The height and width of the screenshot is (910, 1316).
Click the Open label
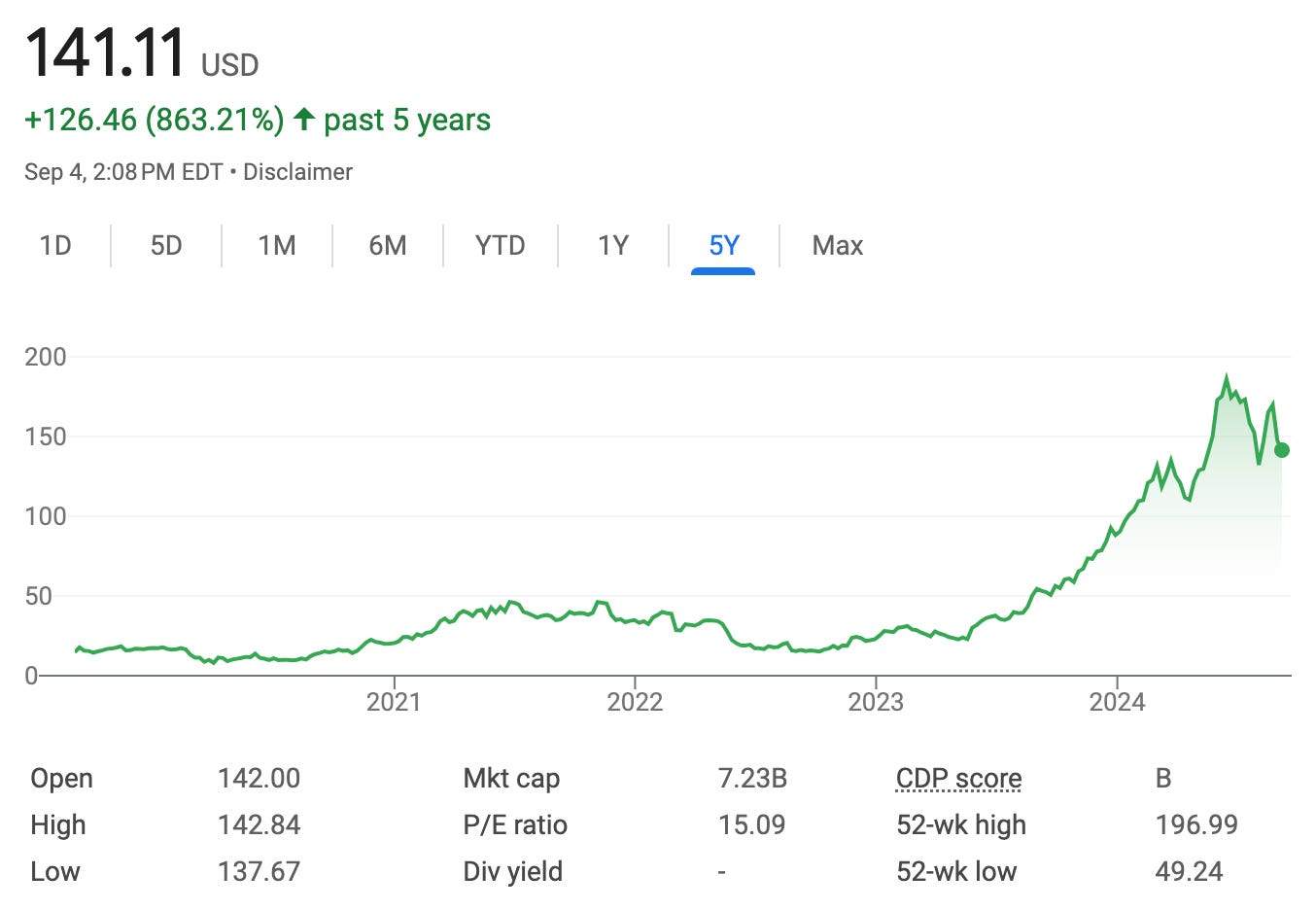pyautogui.click(x=62, y=779)
